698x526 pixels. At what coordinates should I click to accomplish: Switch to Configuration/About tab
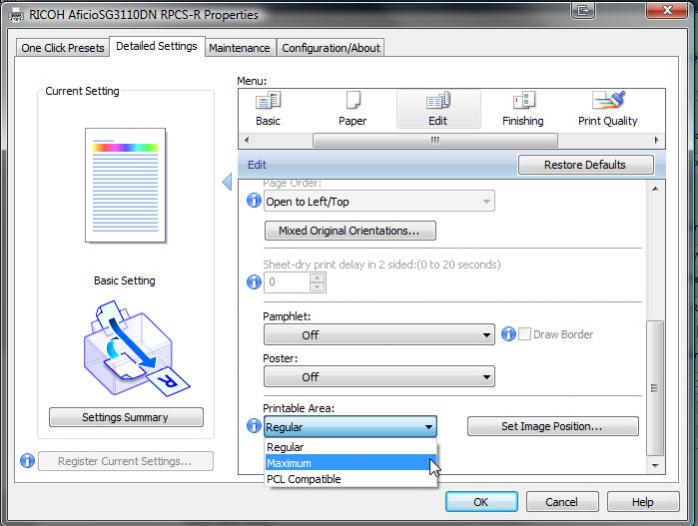click(331, 48)
